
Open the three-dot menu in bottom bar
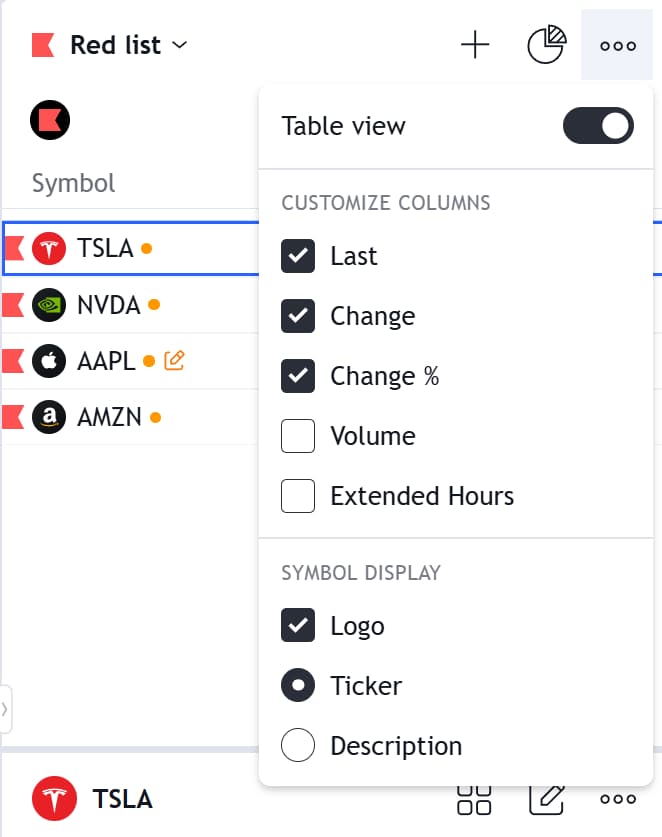pos(618,799)
